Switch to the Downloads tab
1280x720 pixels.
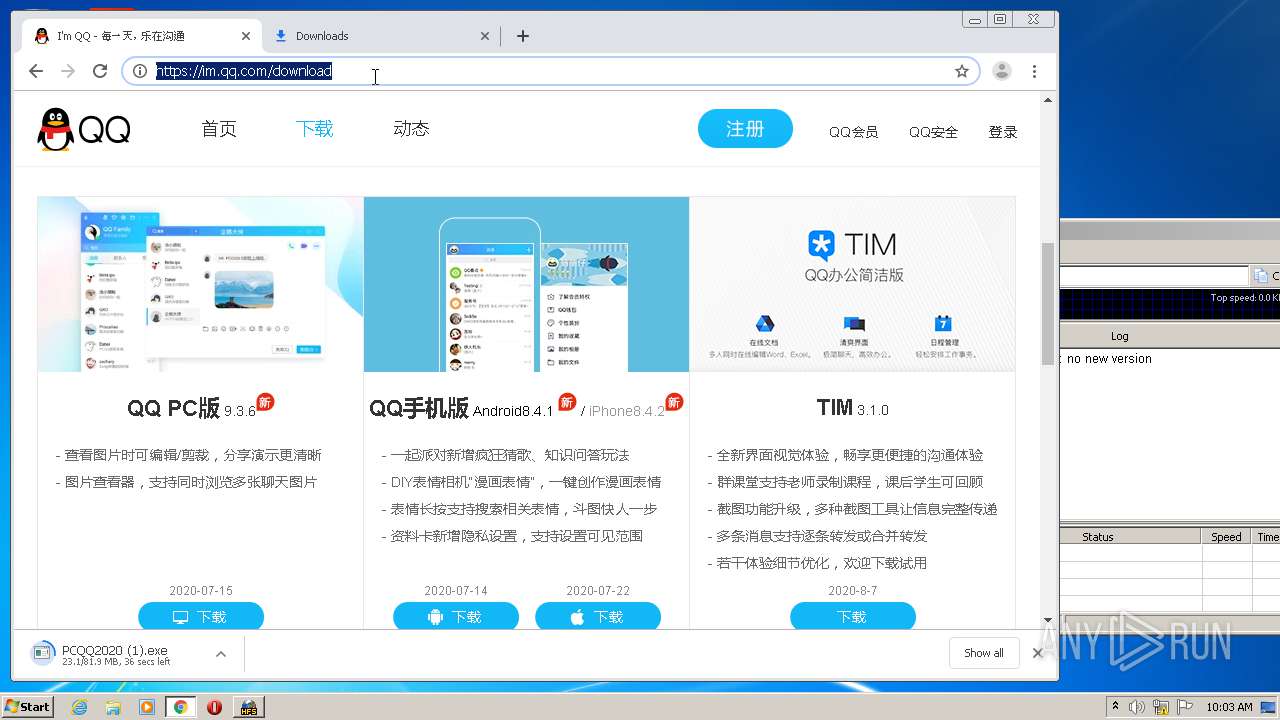[x=381, y=36]
